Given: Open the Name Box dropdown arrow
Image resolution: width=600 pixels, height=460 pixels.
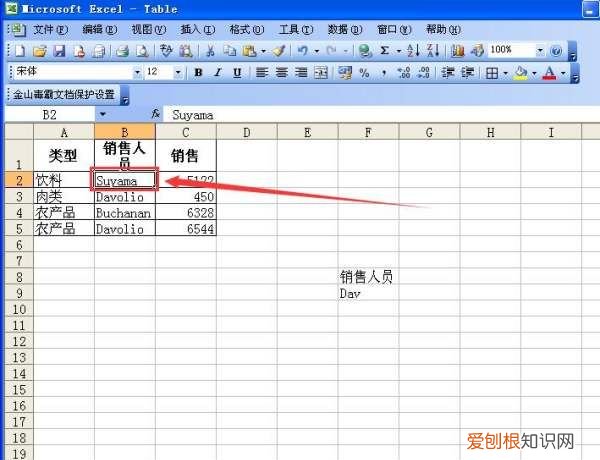Looking at the screenshot, I should [x=103, y=114].
